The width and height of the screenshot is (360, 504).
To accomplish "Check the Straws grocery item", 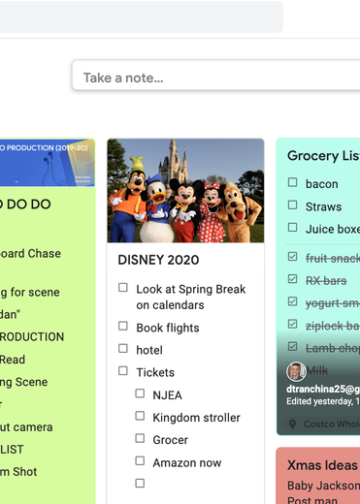I will click(x=292, y=205).
